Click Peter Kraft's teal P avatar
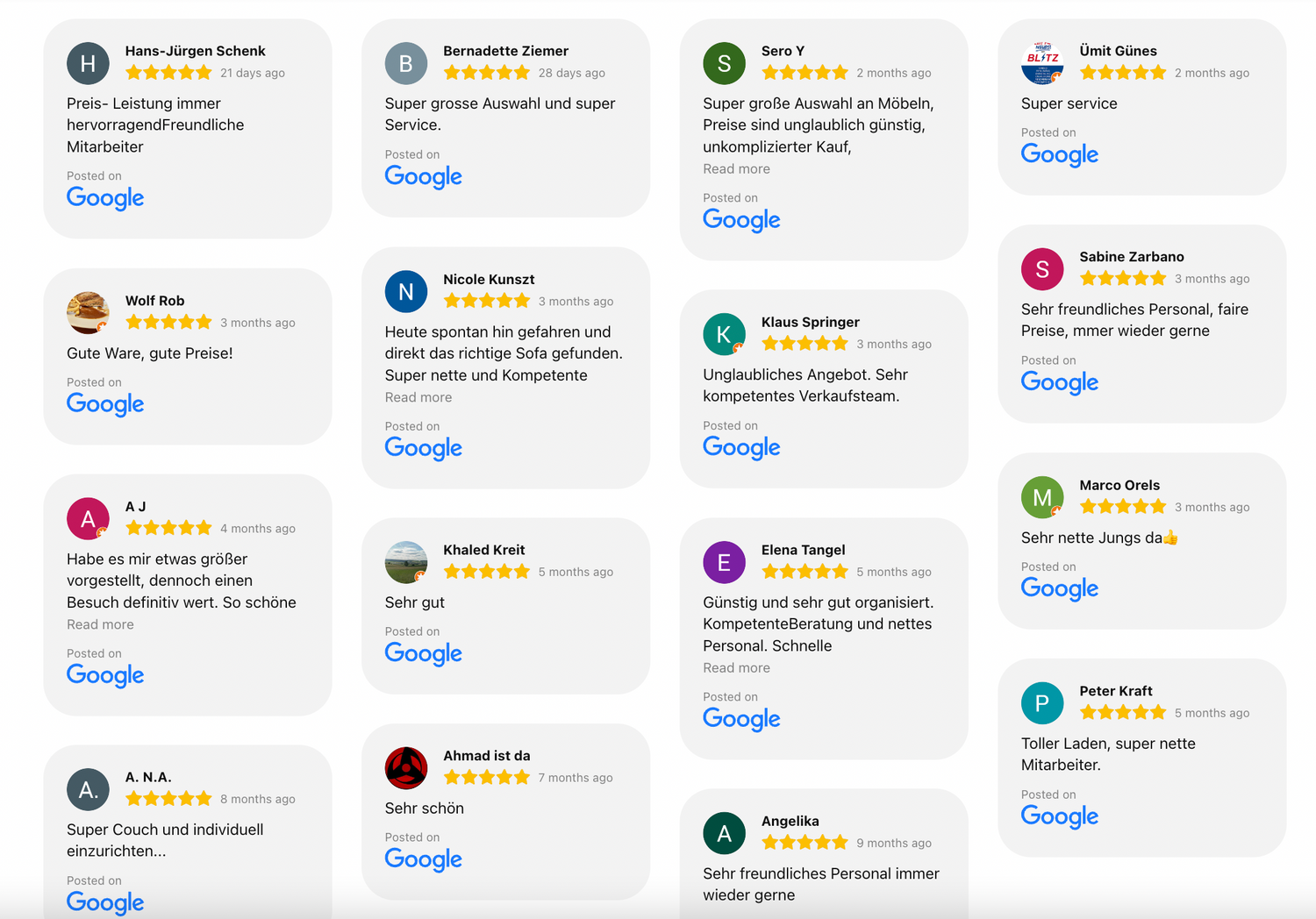This screenshot has width=1316, height=919. (1042, 703)
